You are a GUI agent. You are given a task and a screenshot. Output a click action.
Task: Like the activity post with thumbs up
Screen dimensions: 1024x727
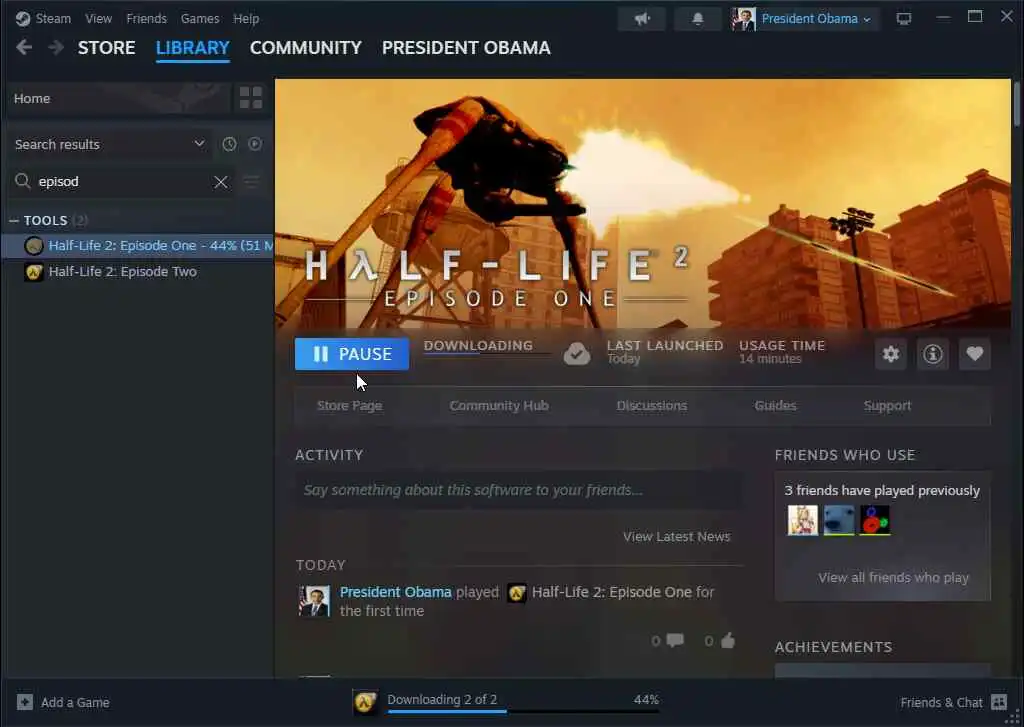(x=728, y=641)
